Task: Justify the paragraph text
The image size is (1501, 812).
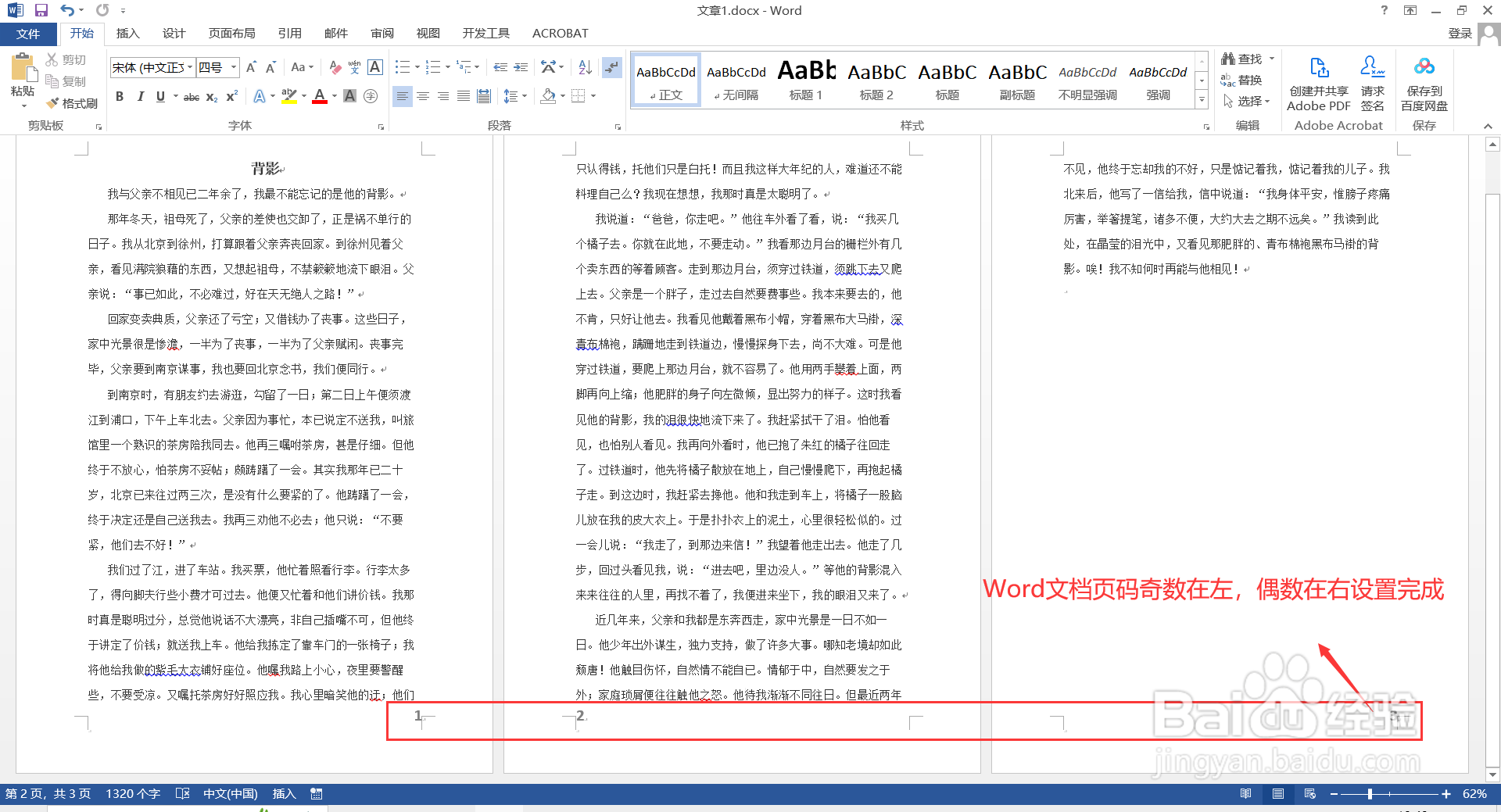Action: pos(464,96)
